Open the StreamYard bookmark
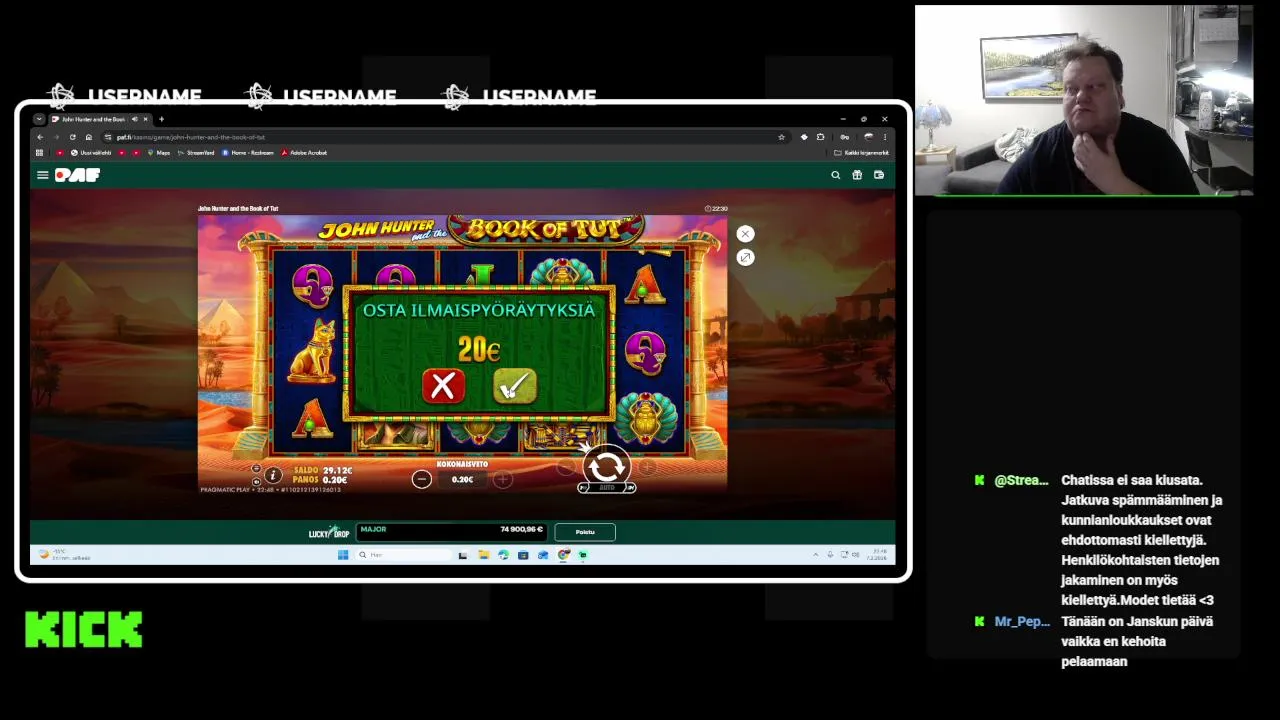 click(x=196, y=153)
